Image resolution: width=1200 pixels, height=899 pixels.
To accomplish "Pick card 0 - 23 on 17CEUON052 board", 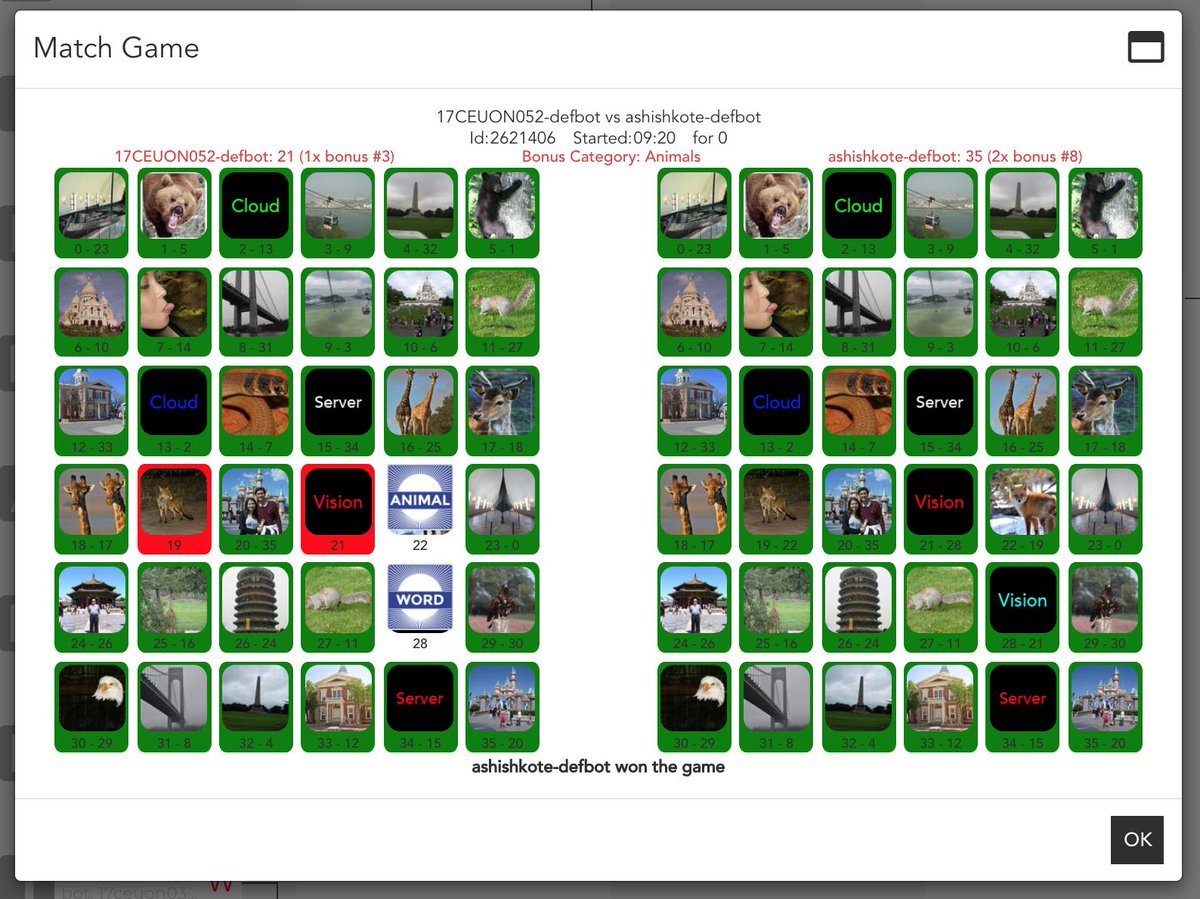I will 92,212.
